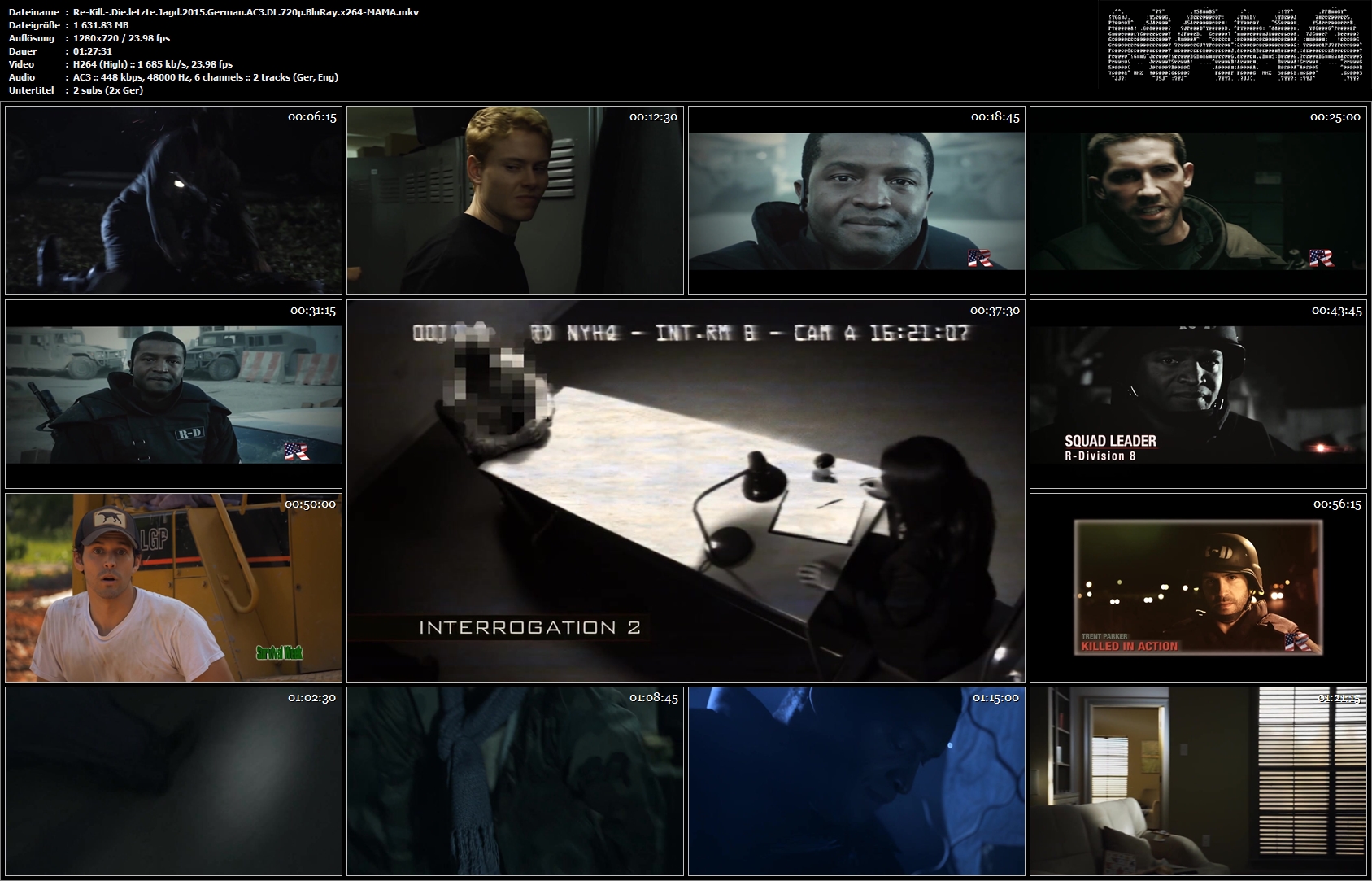
Task: Click the video codec line starting with H264
Action: point(153,64)
